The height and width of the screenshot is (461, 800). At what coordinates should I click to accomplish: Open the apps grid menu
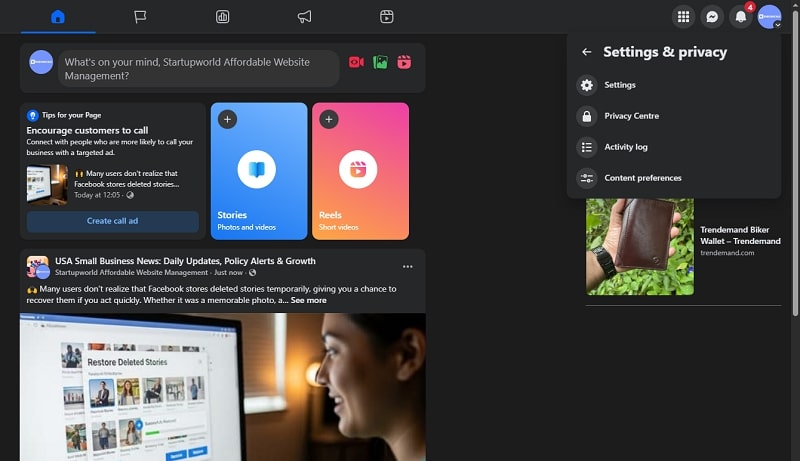click(684, 16)
